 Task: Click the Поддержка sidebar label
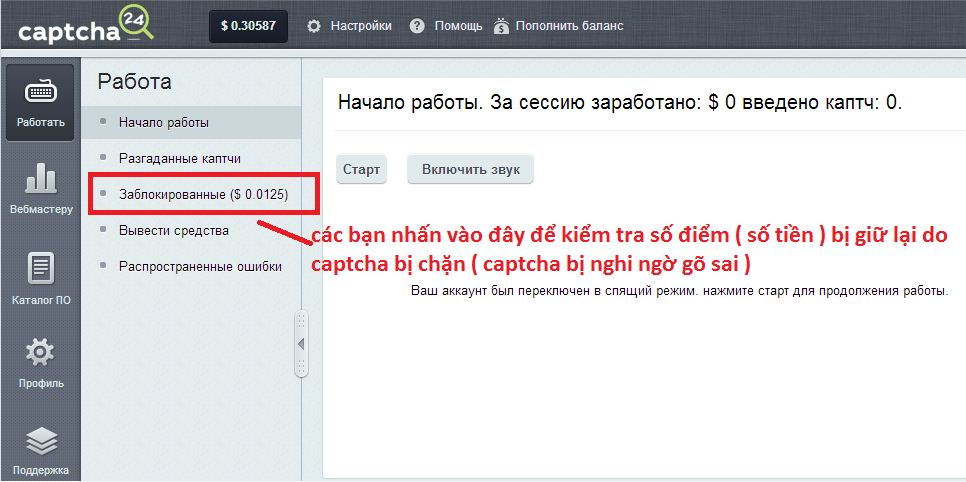click(41, 470)
